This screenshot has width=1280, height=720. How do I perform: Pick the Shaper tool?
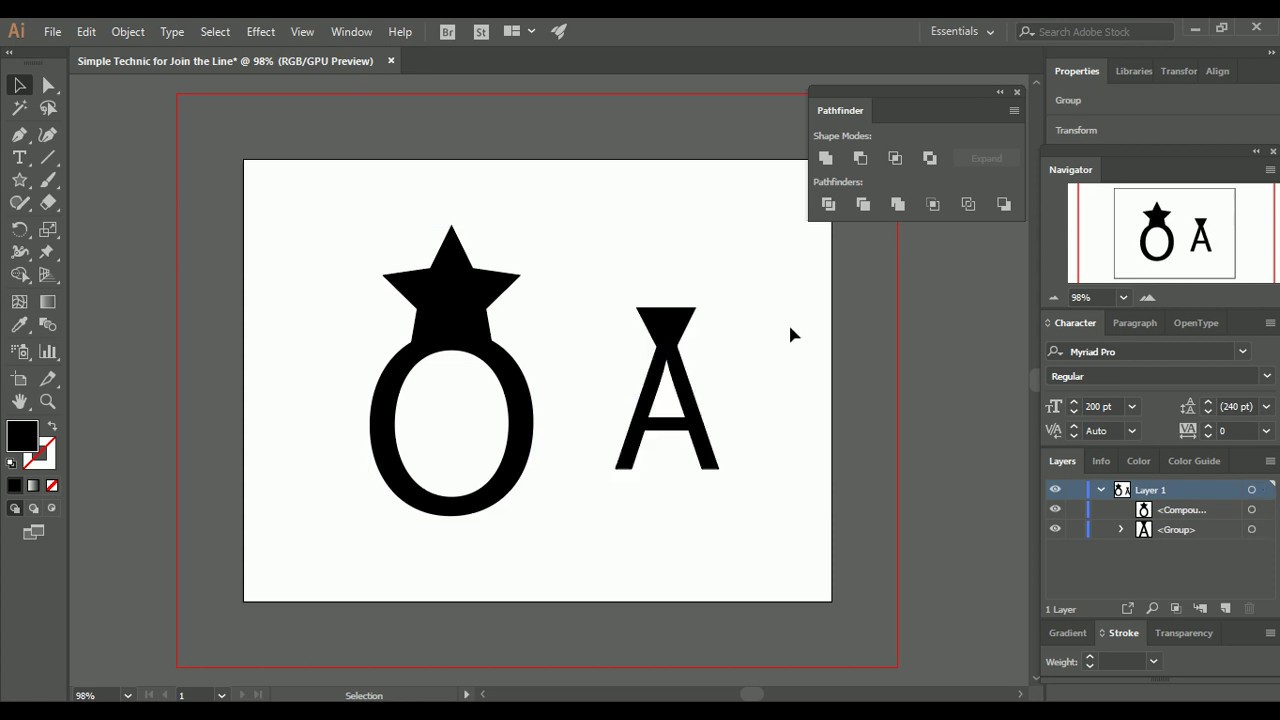coord(19,203)
